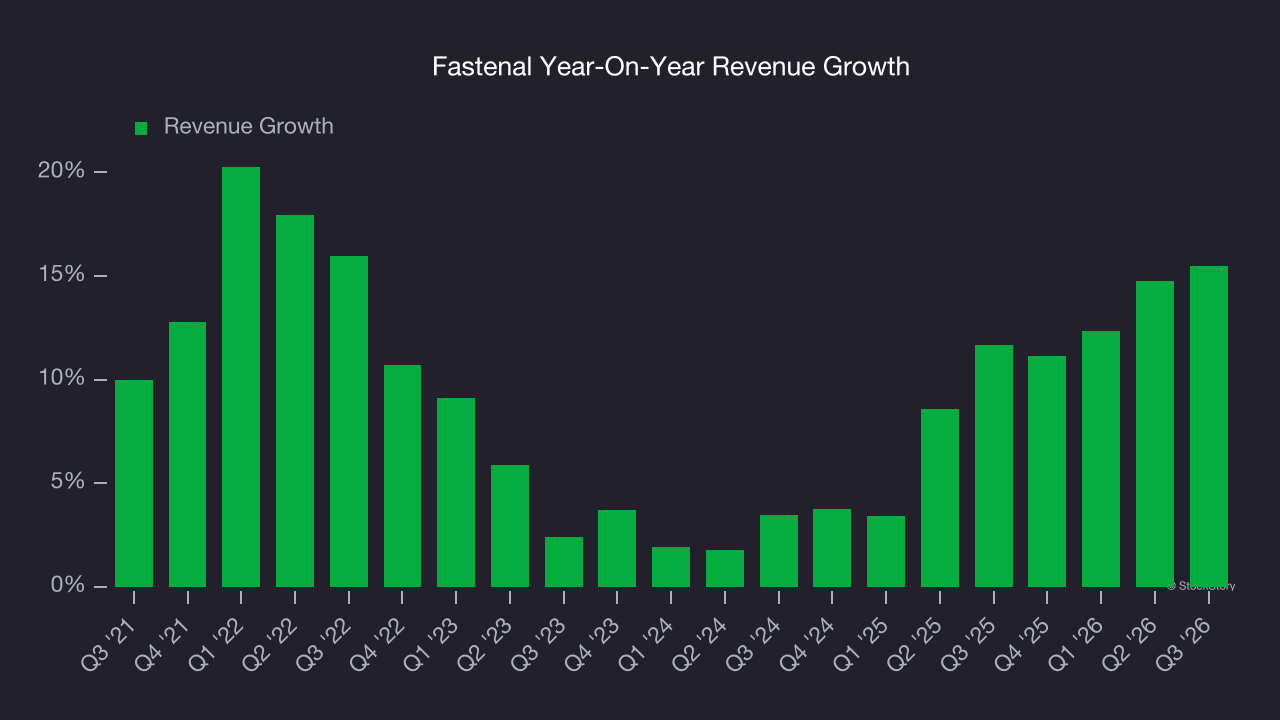Select the Q3 '25 bar
The image size is (1280, 720).
point(994,466)
